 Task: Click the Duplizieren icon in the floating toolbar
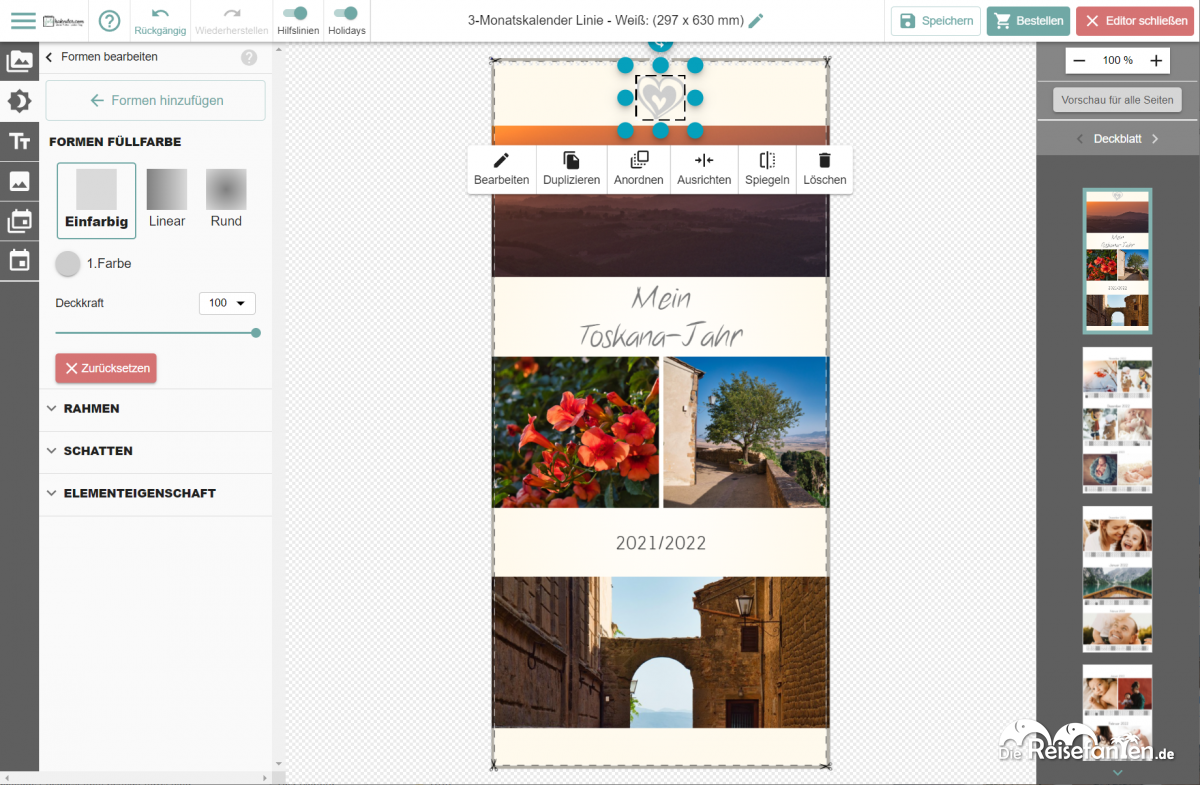pyautogui.click(x=571, y=169)
